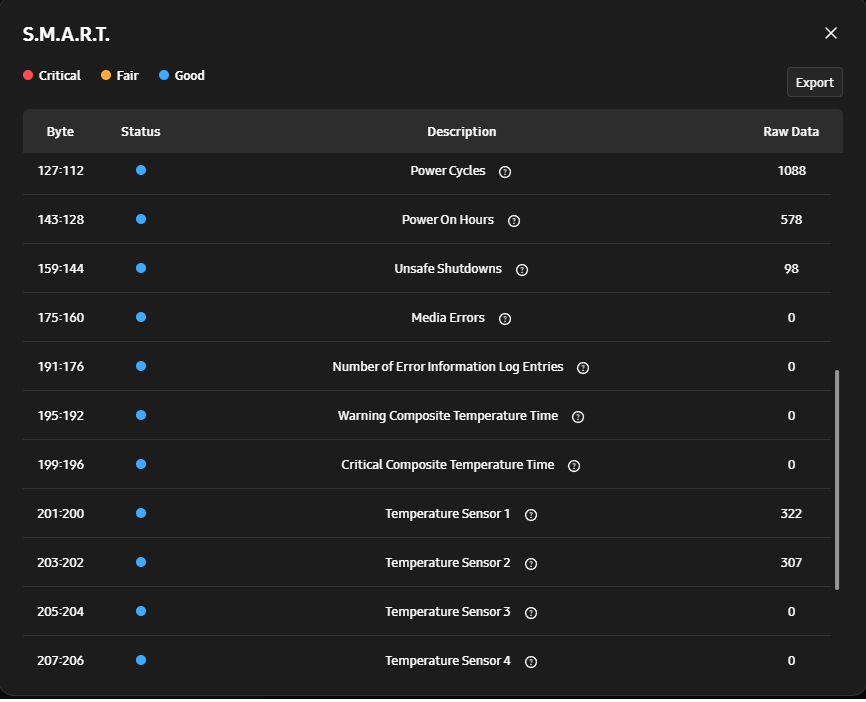Click the Export button
The height and width of the screenshot is (702, 866).
pos(815,82)
